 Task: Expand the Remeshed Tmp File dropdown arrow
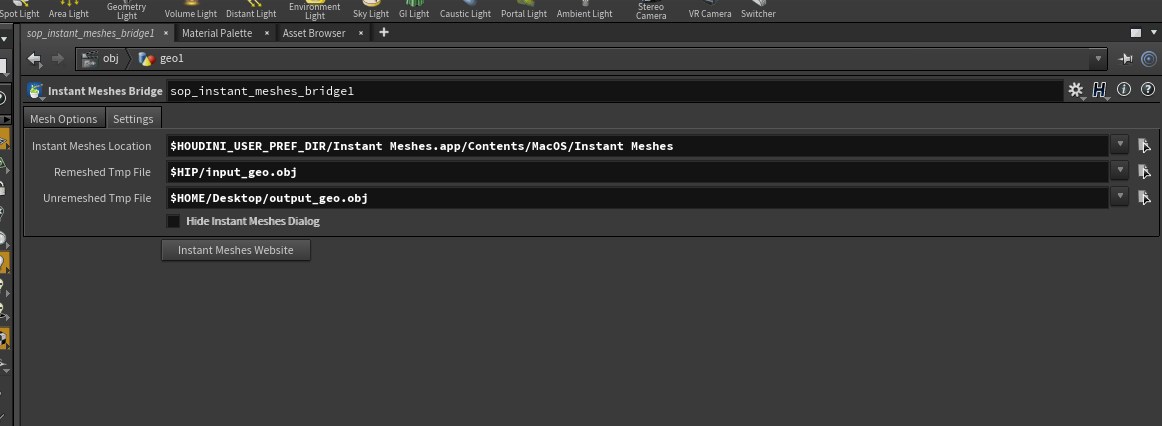pyautogui.click(x=1120, y=171)
